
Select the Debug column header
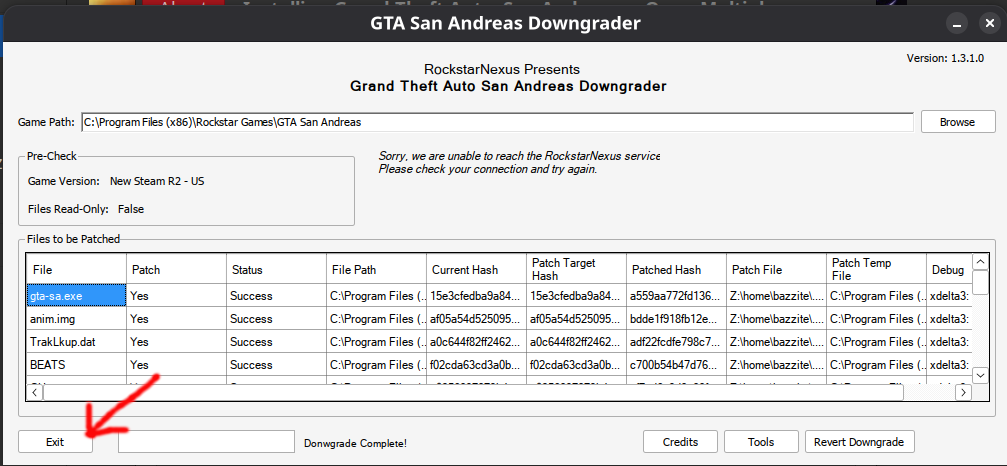[949, 270]
